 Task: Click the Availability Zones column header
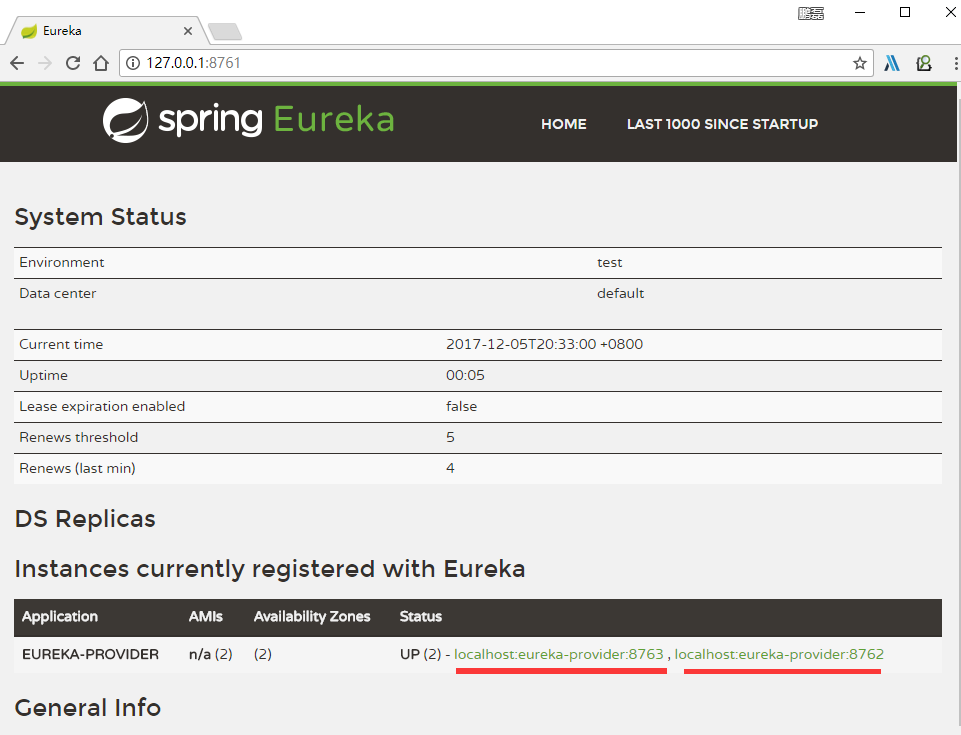click(x=312, y=617)
